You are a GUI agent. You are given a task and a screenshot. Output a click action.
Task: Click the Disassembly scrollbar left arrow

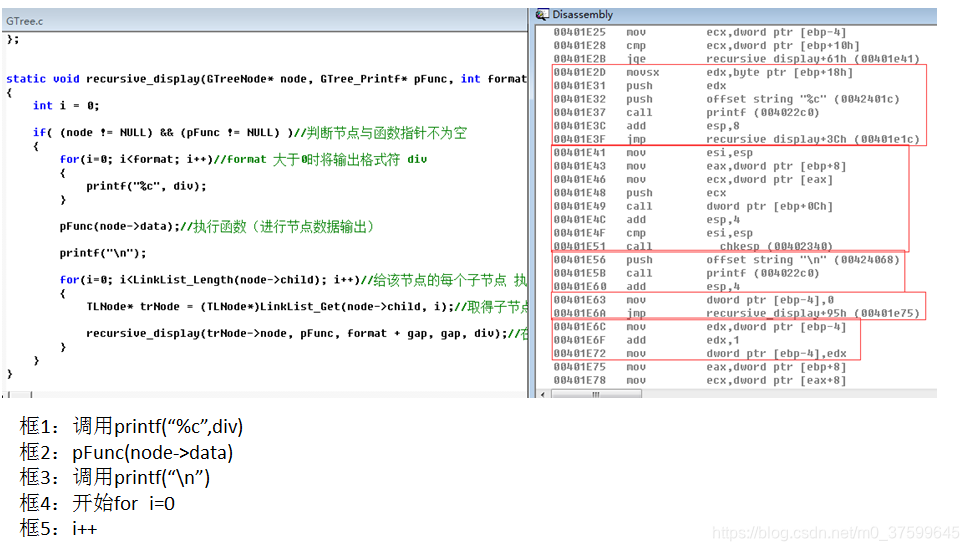543,394
